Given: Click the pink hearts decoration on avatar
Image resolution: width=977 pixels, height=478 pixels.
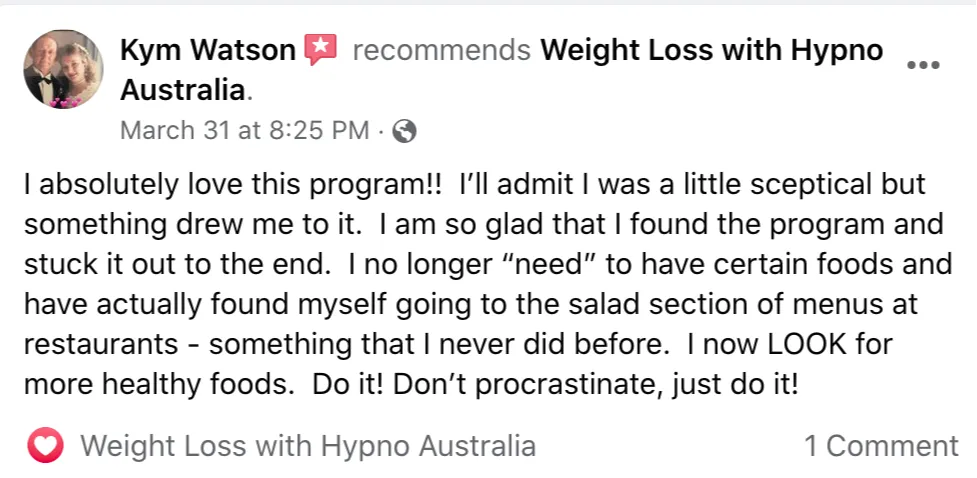Looking at the screenshot, I should 65,102.
